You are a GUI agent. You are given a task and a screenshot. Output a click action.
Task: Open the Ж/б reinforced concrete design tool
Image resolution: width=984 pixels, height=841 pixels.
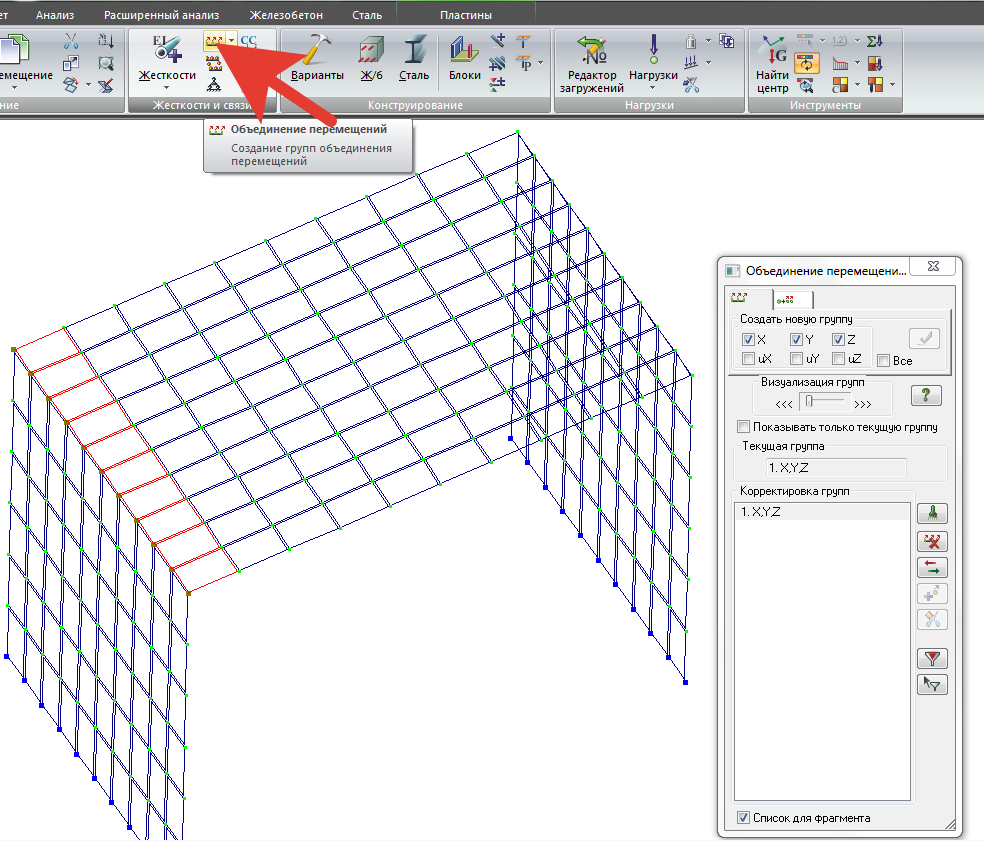click(371, 58)
